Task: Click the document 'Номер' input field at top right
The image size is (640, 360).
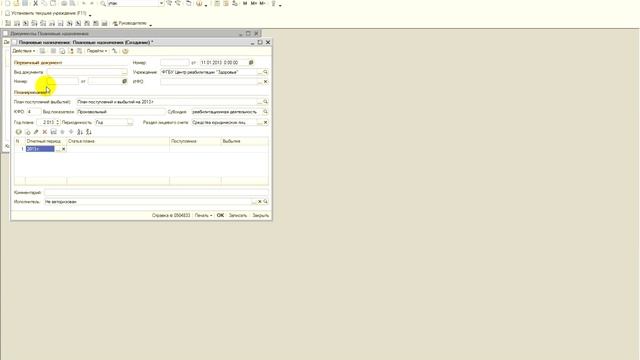Action: (175, 62)
